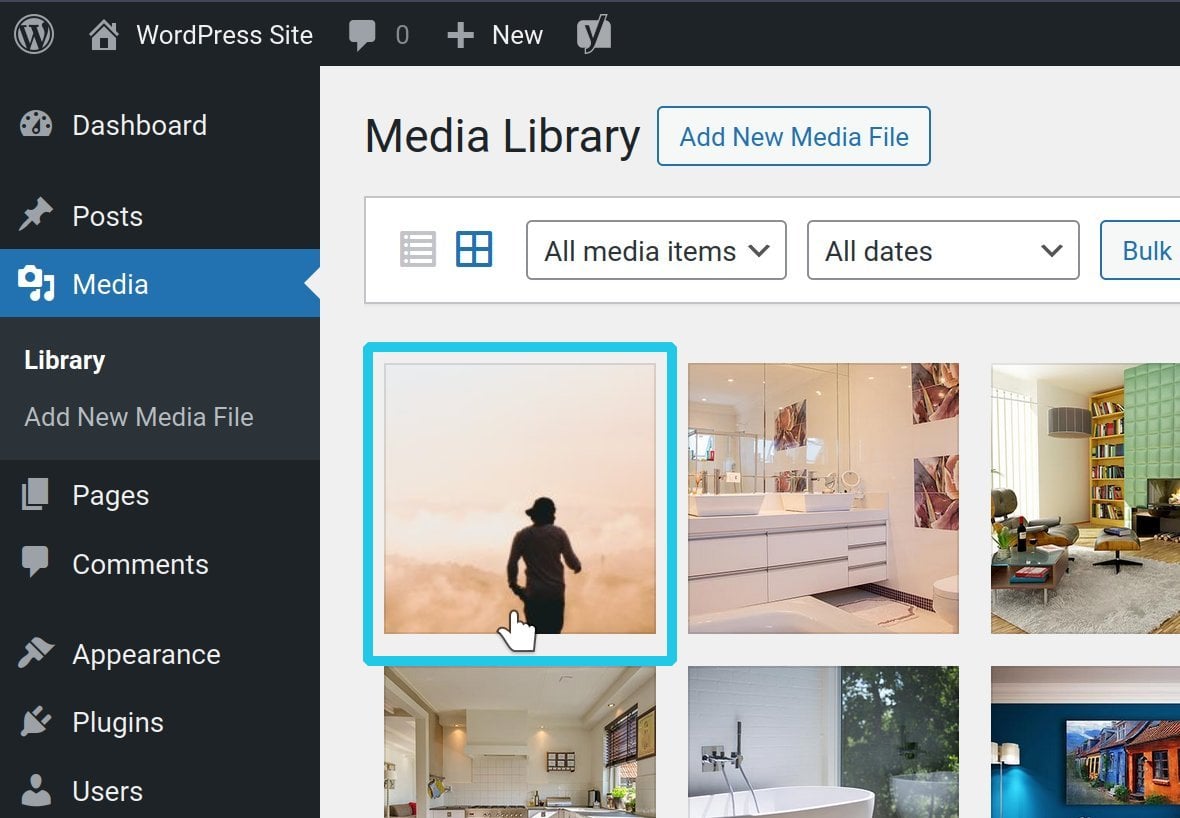Click the Posts pushpin icon

[x=36, y=216]
